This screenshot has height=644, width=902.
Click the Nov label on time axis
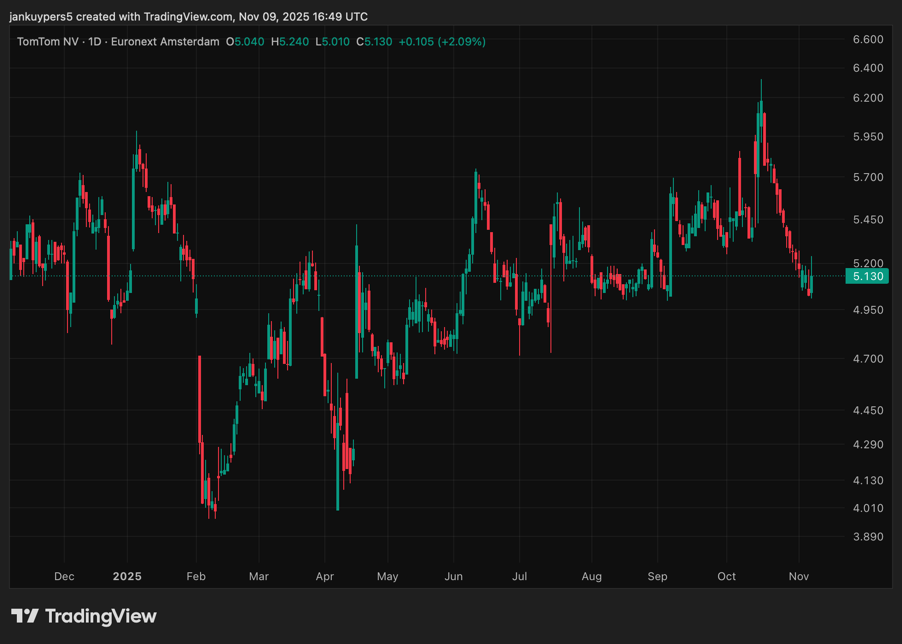coord(798,576)
